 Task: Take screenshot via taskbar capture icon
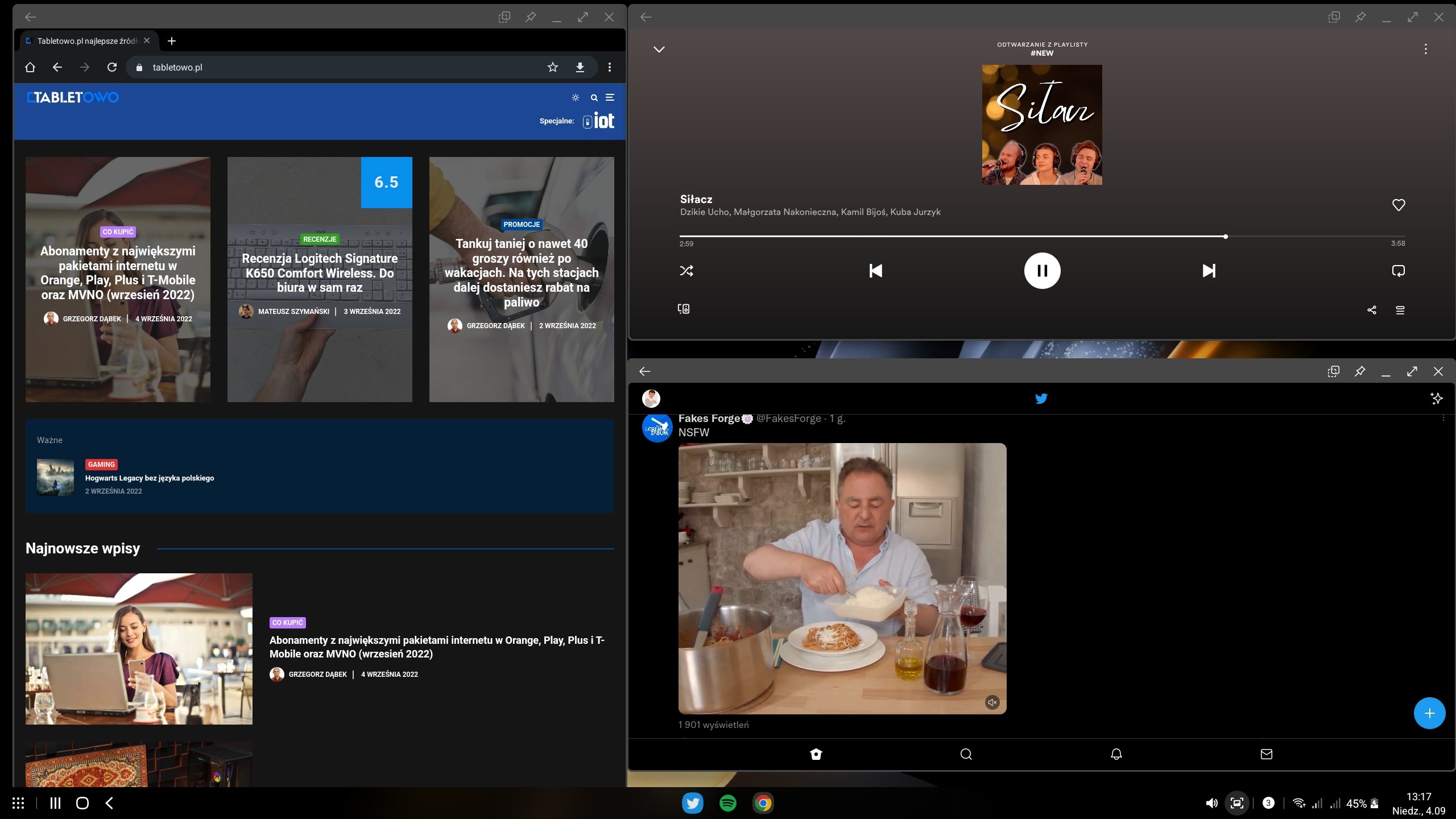pos(1237,803)
